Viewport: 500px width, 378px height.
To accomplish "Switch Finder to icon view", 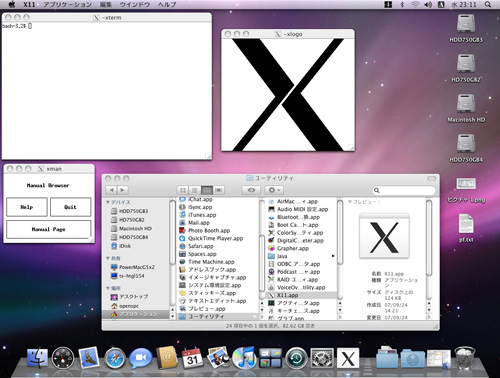I will [183, 190].
